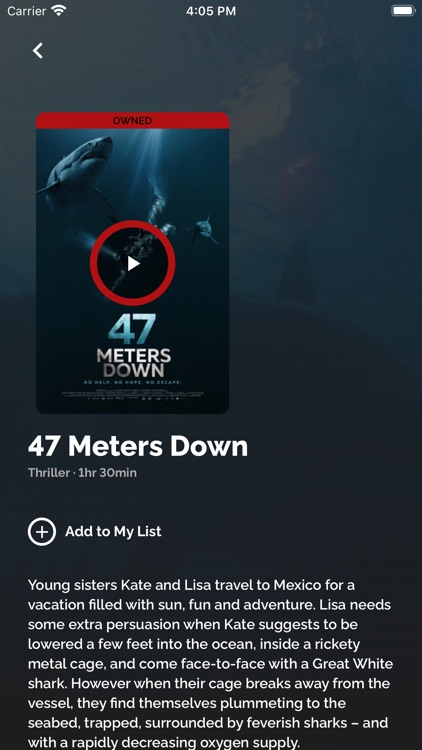Image resolution: width=422 pixels, height=750 pixels.
Task: Tap the 47 Meters Down title heading
Action: tap(138, 446)
